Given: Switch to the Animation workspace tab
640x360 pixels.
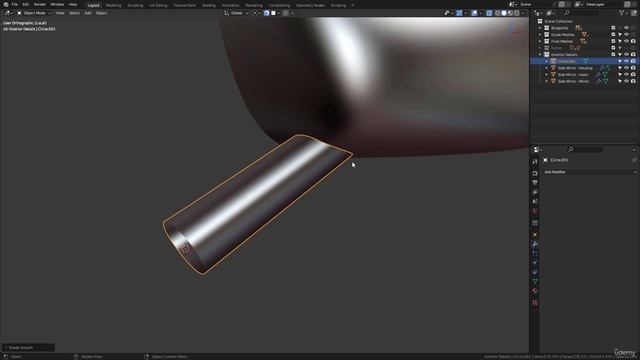Looking at the screenshot, I should (230, 5).
